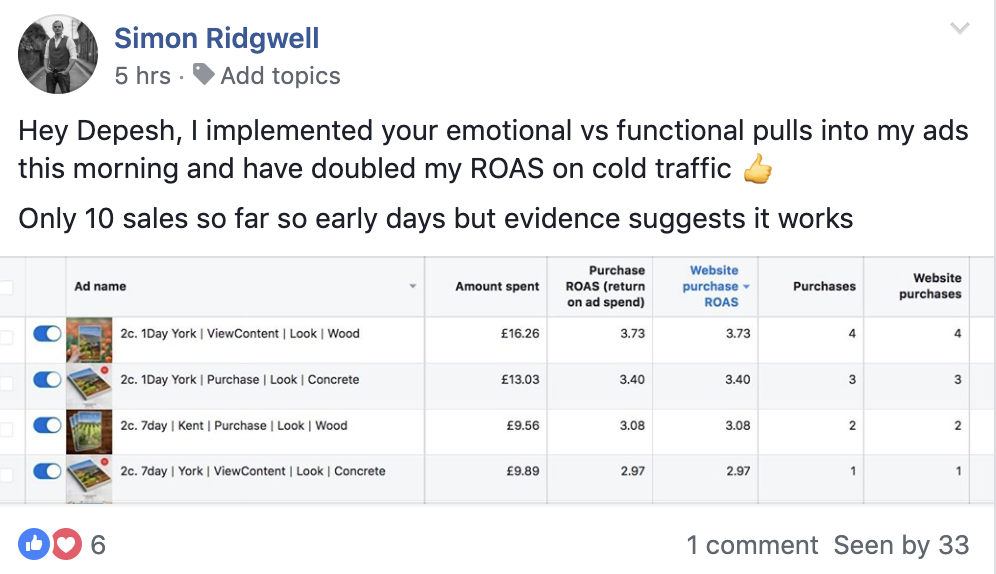This screenshot has height=574, width=996.
Task: Switch off the 7day York ViewContent Concrete ad
Action: 47,471
